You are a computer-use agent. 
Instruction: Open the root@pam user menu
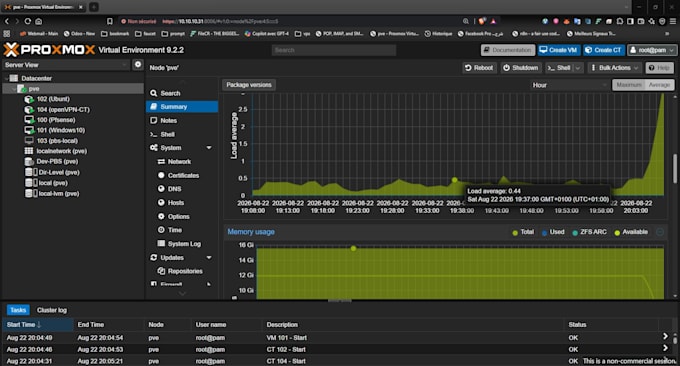click(652, 50)
